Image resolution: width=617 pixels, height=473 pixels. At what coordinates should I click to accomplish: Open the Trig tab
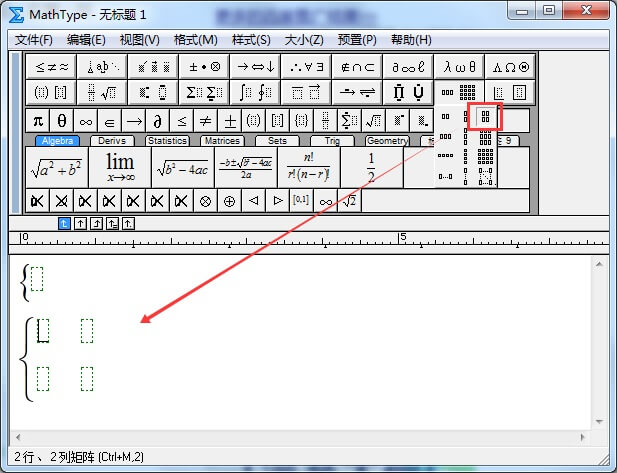[x=331, y=141]
